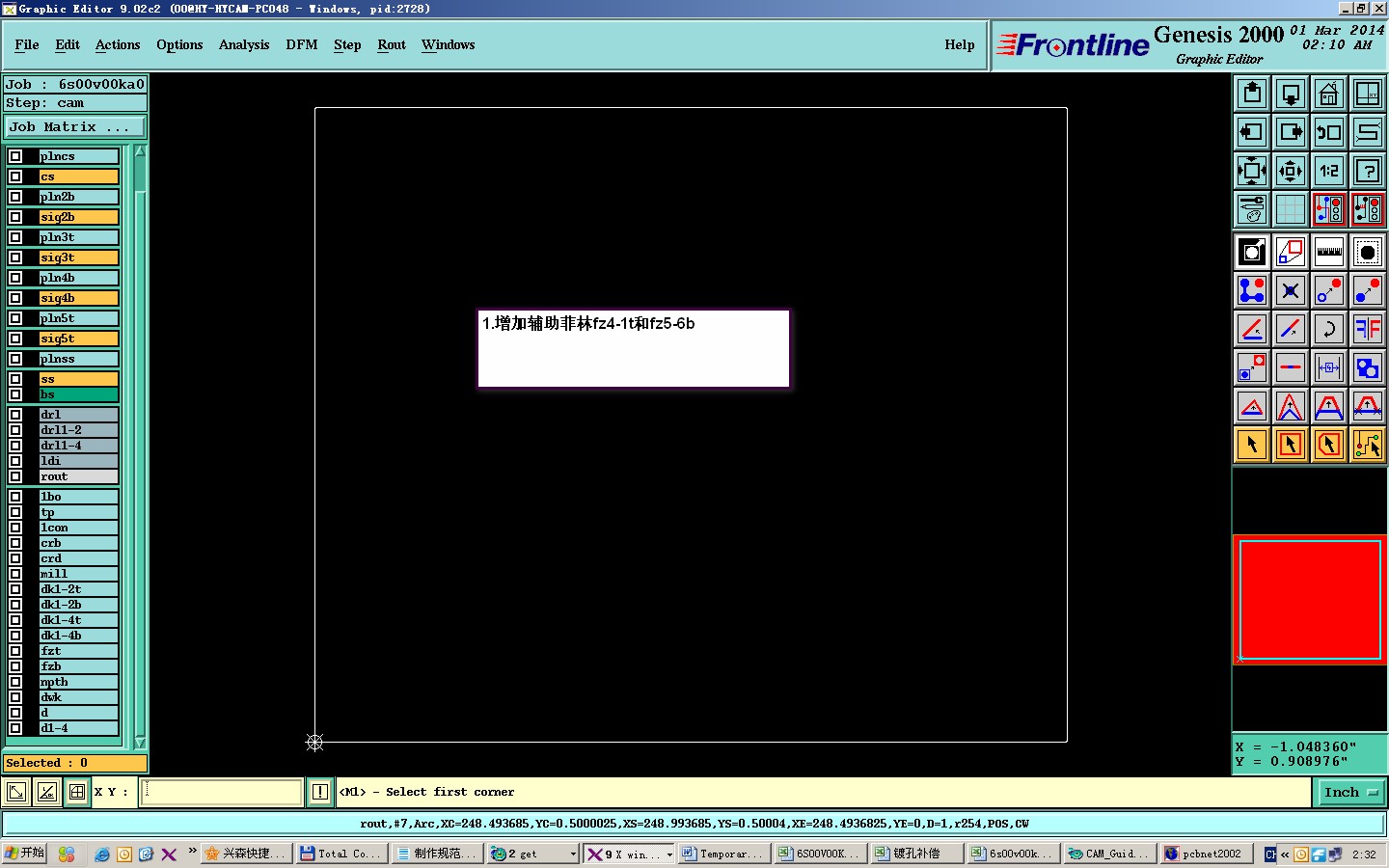Click the Job Matrix button
This screenshot has width=1389, height=868.
point(75,127)
